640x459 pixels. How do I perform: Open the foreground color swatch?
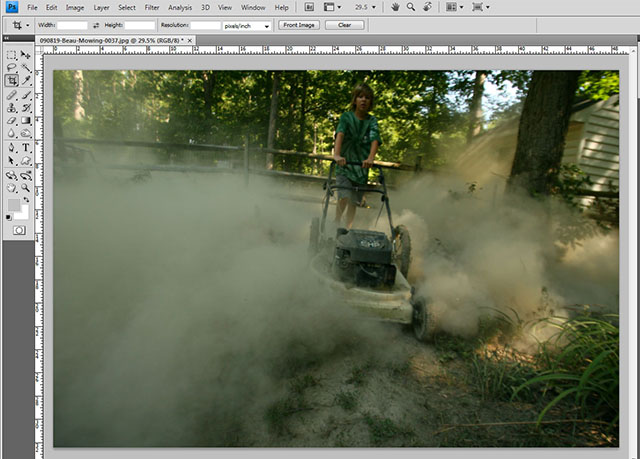tap(13, 205)
